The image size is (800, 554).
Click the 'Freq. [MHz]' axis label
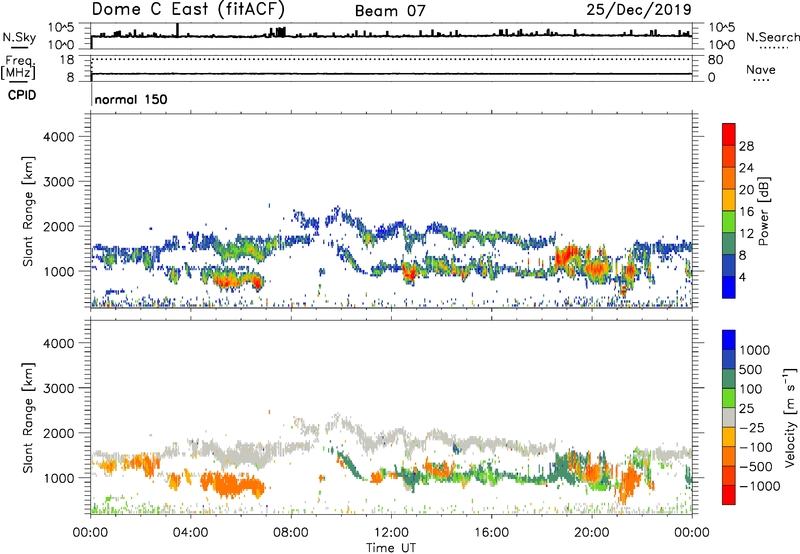tap(19, 67)
